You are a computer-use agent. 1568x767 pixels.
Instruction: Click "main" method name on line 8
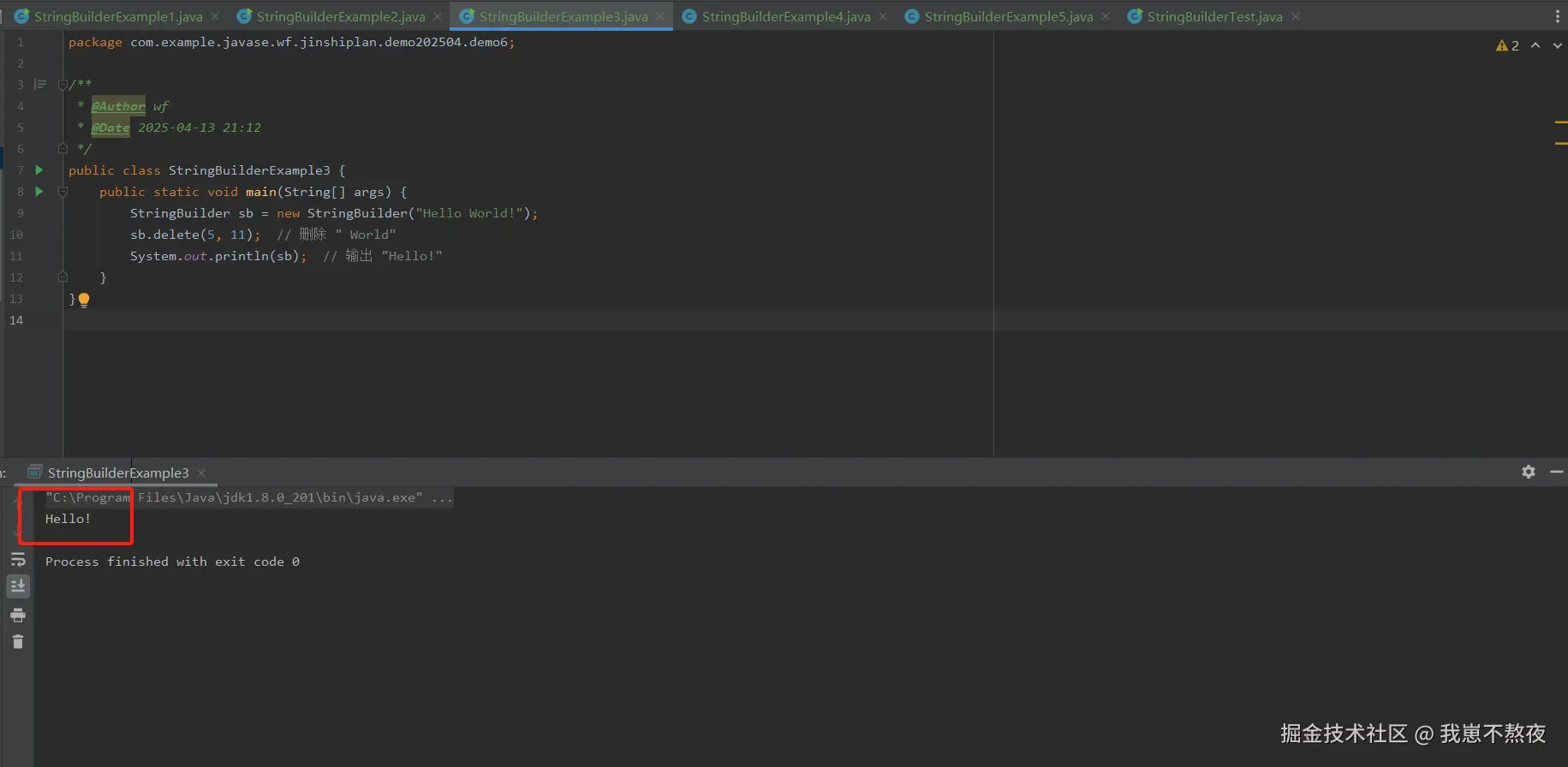tap(261, 192)
